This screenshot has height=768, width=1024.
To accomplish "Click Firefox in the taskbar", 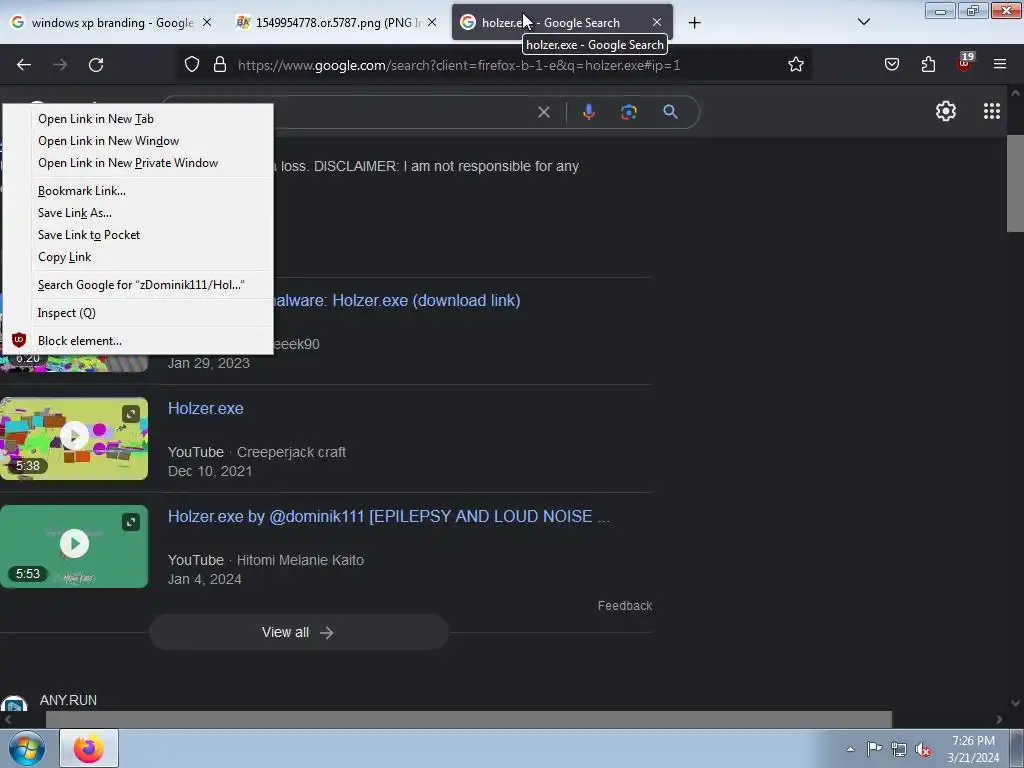I will point(89,748).
